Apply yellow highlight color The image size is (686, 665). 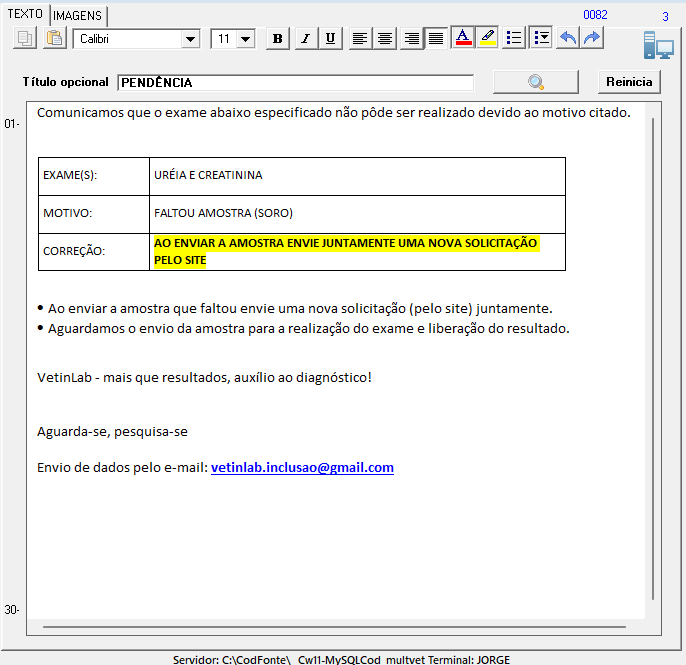(x=487, y=39)
